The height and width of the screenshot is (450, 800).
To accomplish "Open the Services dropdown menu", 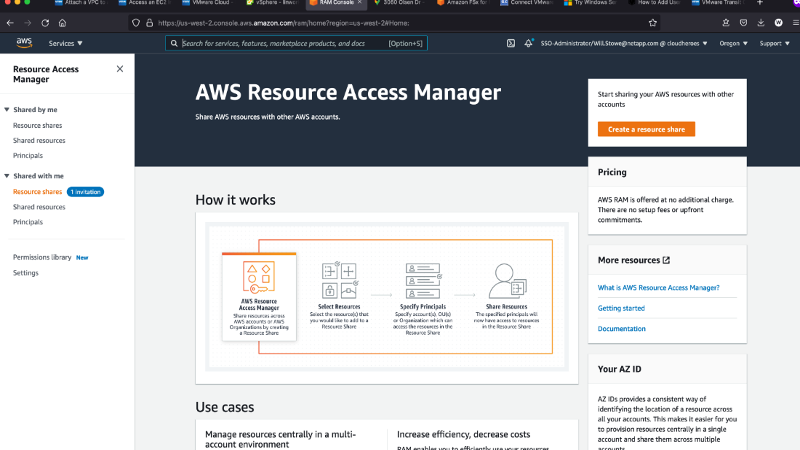I will pyautogui.click(x=65, y=43).
